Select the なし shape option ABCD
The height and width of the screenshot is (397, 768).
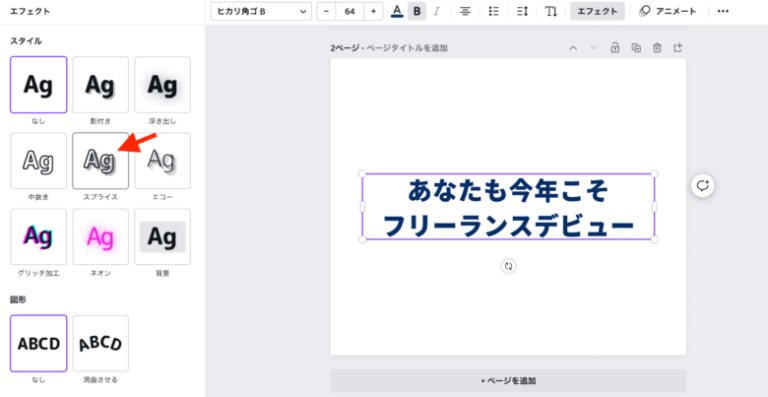point(38,343)
